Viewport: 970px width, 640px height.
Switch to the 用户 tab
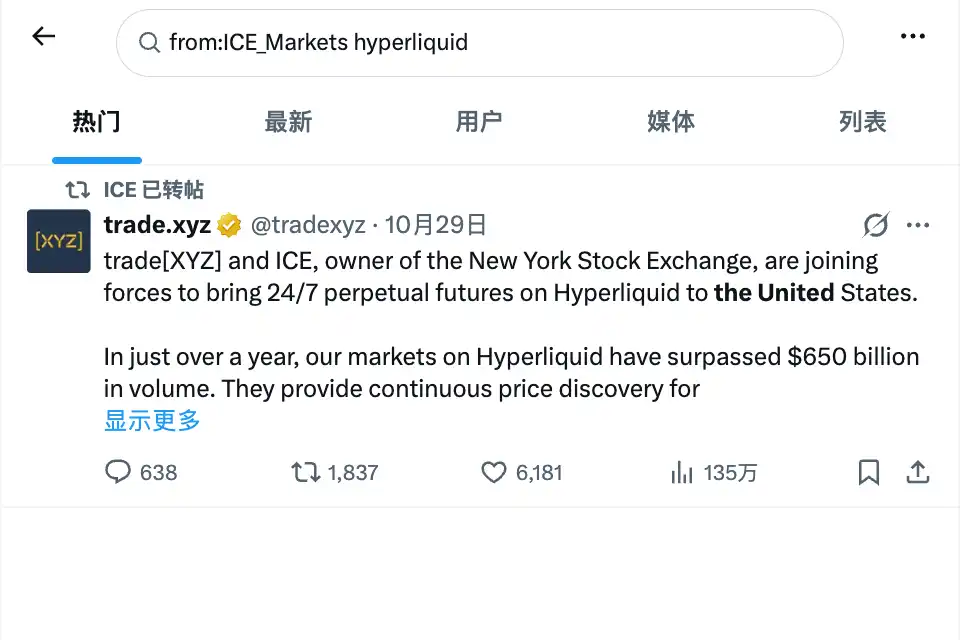click(x=479, y=122)
